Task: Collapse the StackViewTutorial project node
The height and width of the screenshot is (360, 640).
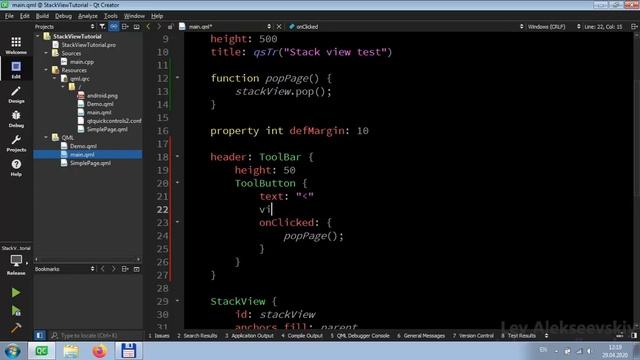Action: (x=38, y=36)
